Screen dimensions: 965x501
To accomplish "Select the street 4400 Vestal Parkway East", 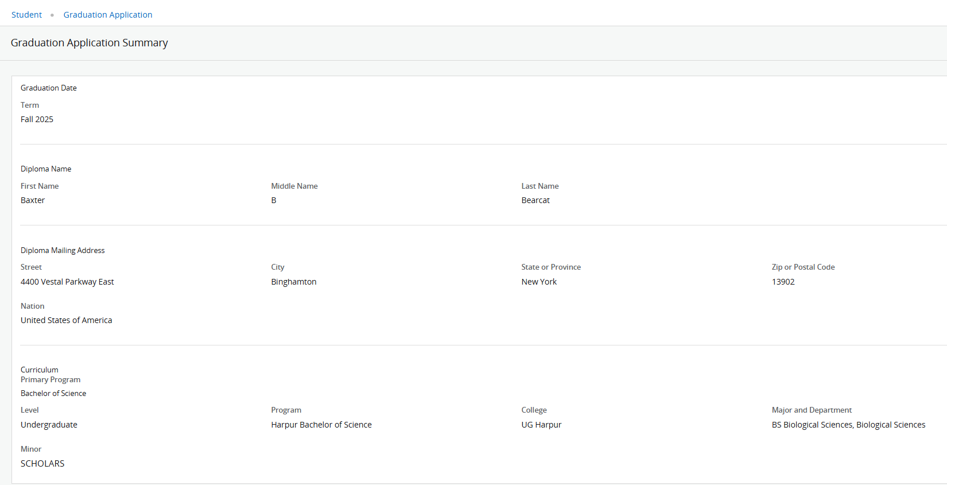I will coord(67,282).
